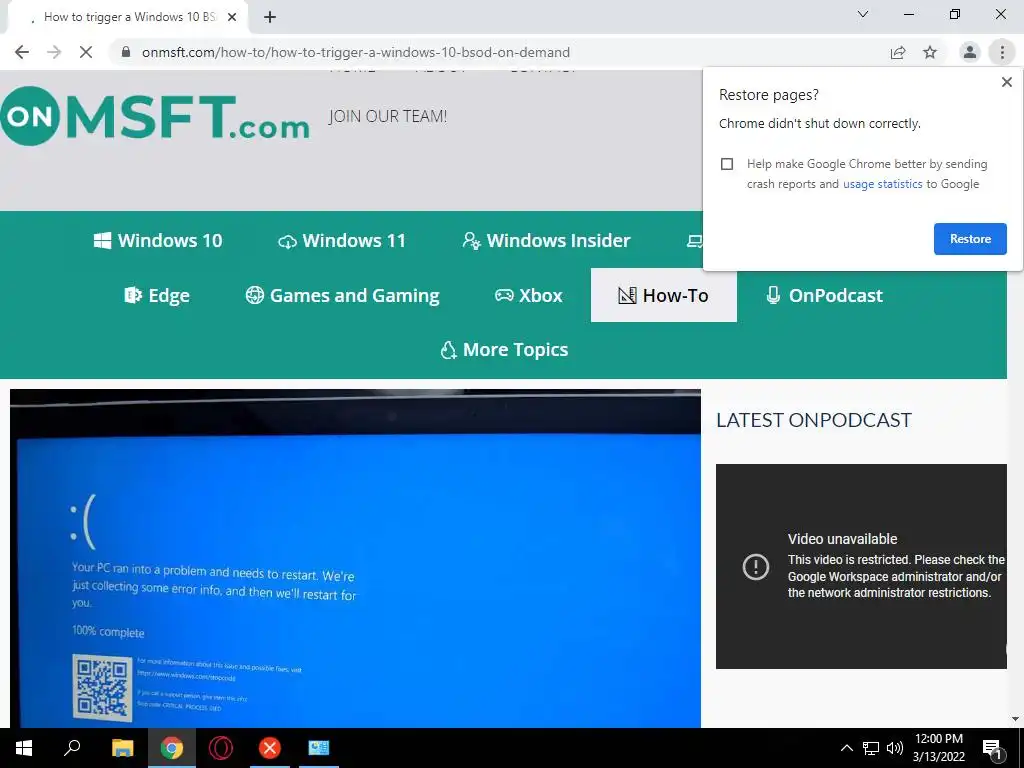Click the blue Restore button
Image resolution: width=1024 pixels, height=768 pixels.
click(x=970, y=239)
